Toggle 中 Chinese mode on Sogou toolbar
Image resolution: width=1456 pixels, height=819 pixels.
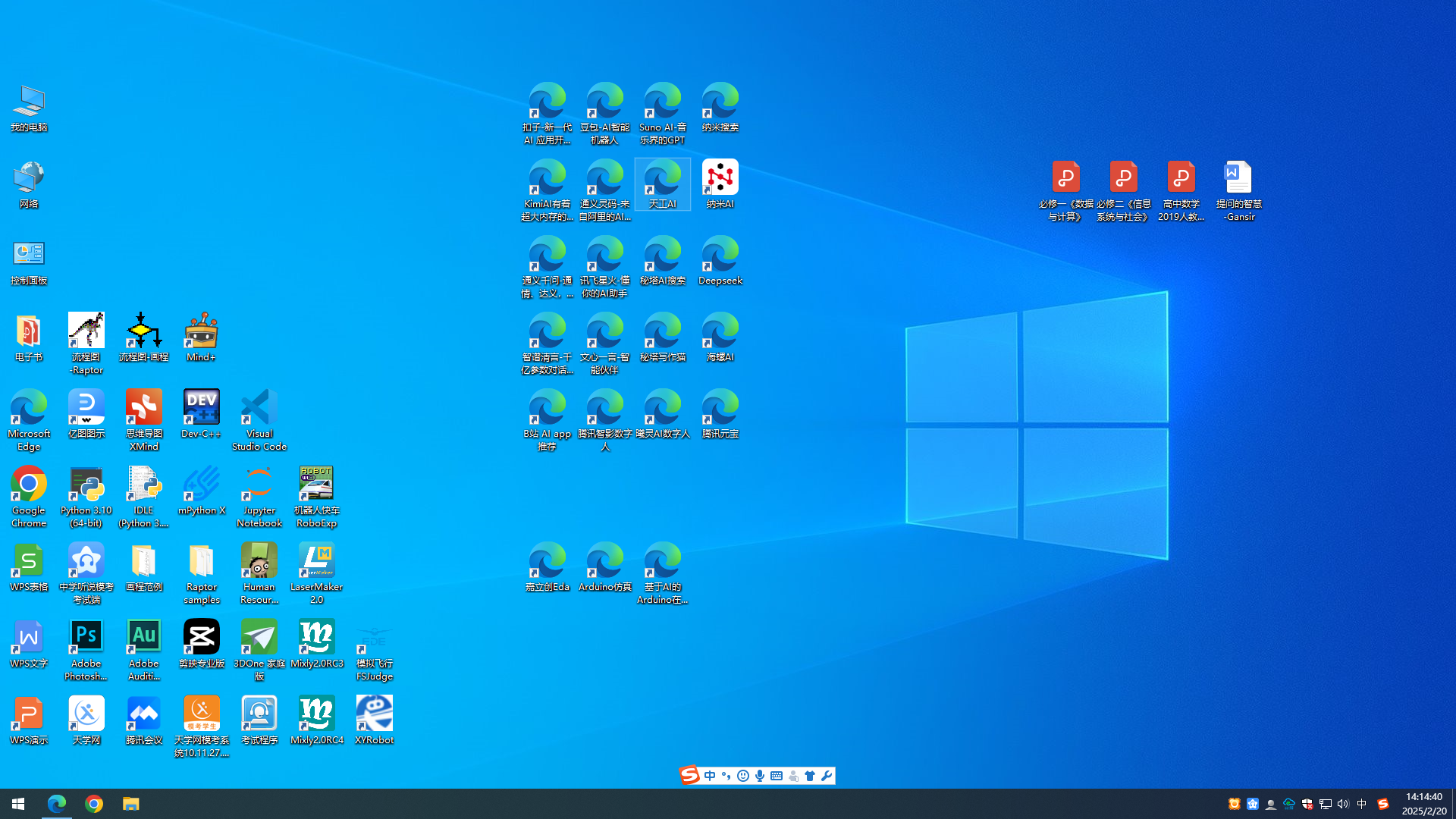tap(710, 776)
